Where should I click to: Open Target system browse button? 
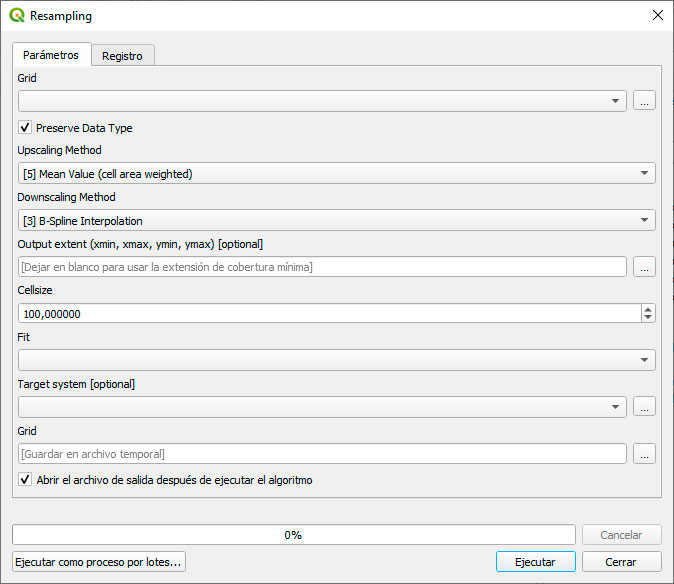[x=644, y=407]
